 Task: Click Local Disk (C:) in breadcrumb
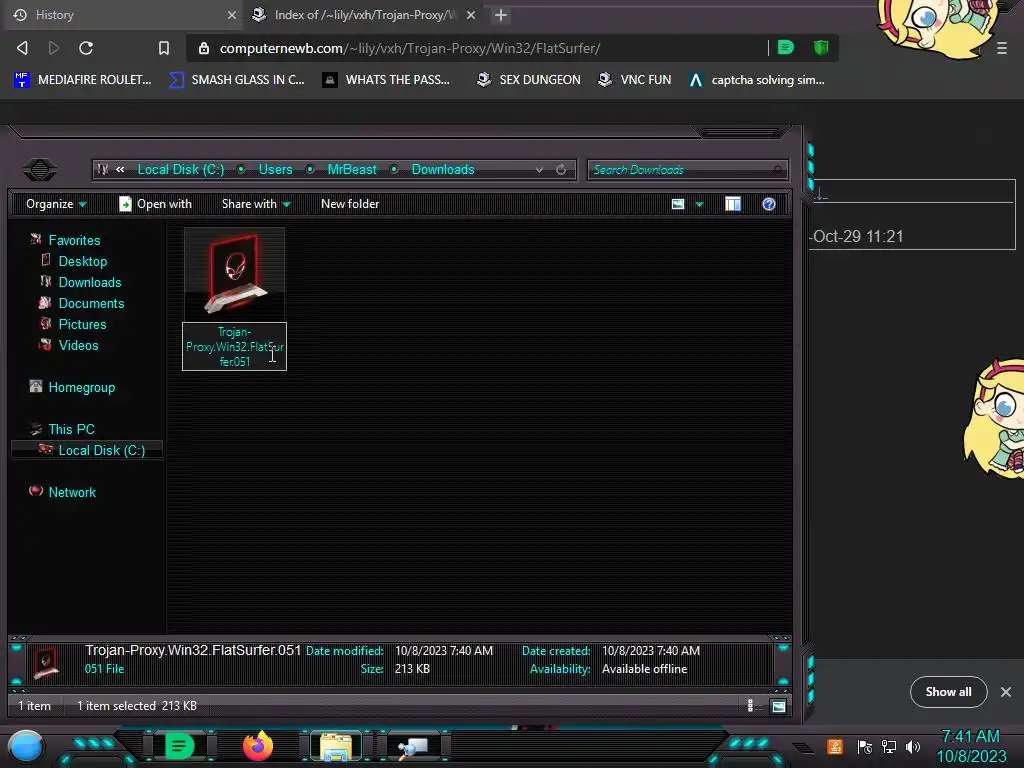tap(180, 169)
